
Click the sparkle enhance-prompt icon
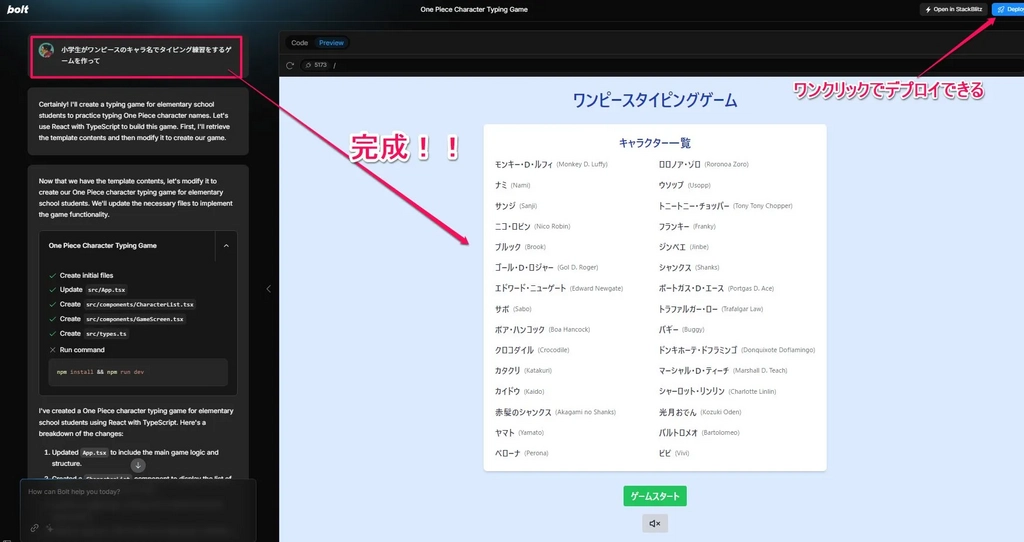tap(50, 528)
